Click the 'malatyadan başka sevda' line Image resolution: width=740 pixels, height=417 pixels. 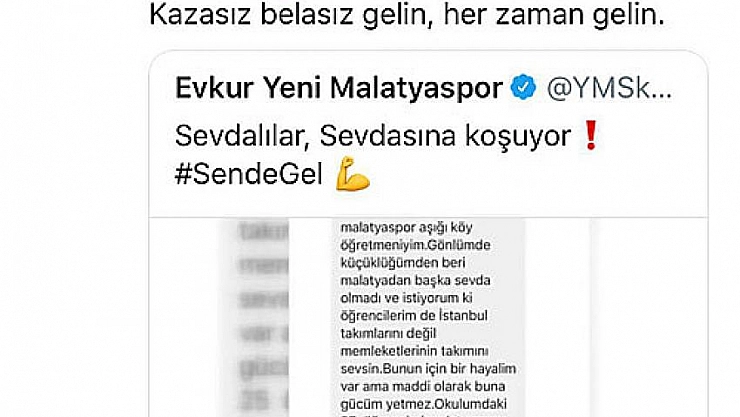click(x=415, y=280)
